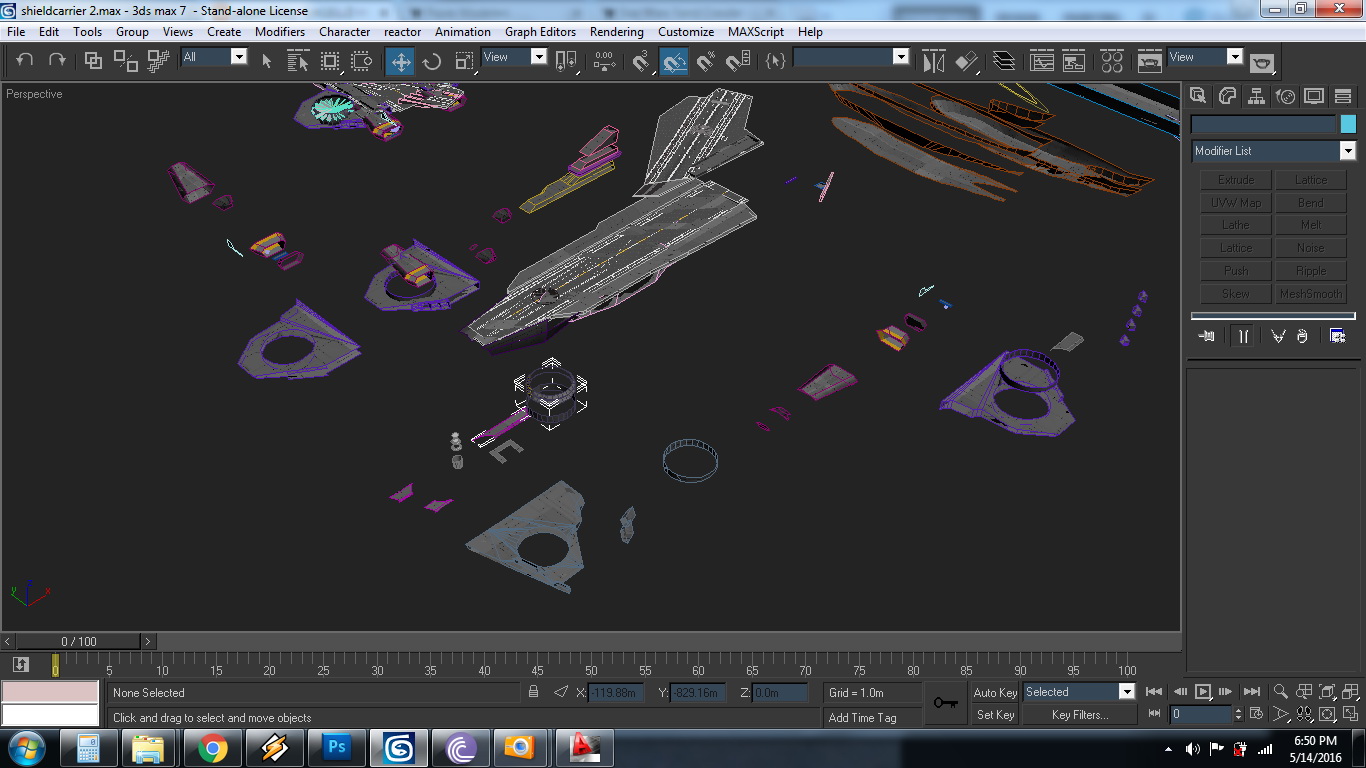Toggle the Select and Manipulate mode
This screenshot has width=1366, height=768.
[x=603, y=61]
